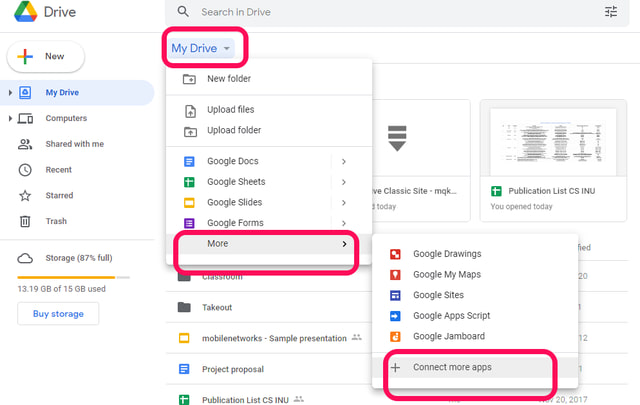Screen dimensions: 640x405
Task: Click the Google My Maps pin icon
Action: tap(395, 275)
